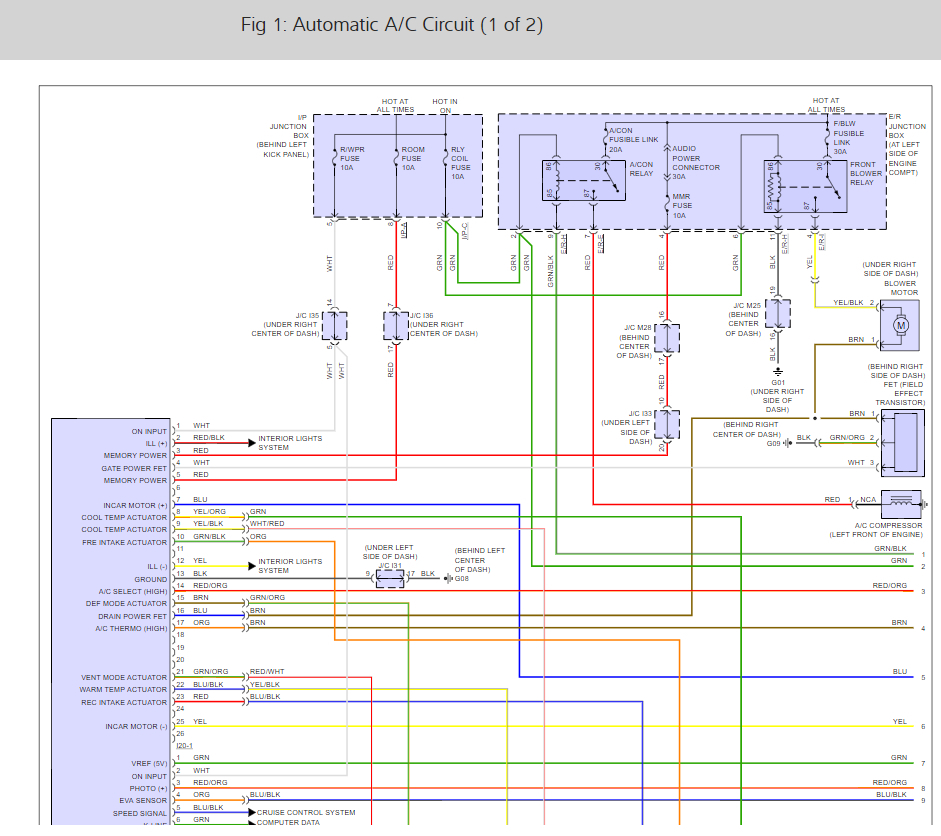Click the I20-1 connector label
Screen dimensions: 941x836
coord(184,745)
